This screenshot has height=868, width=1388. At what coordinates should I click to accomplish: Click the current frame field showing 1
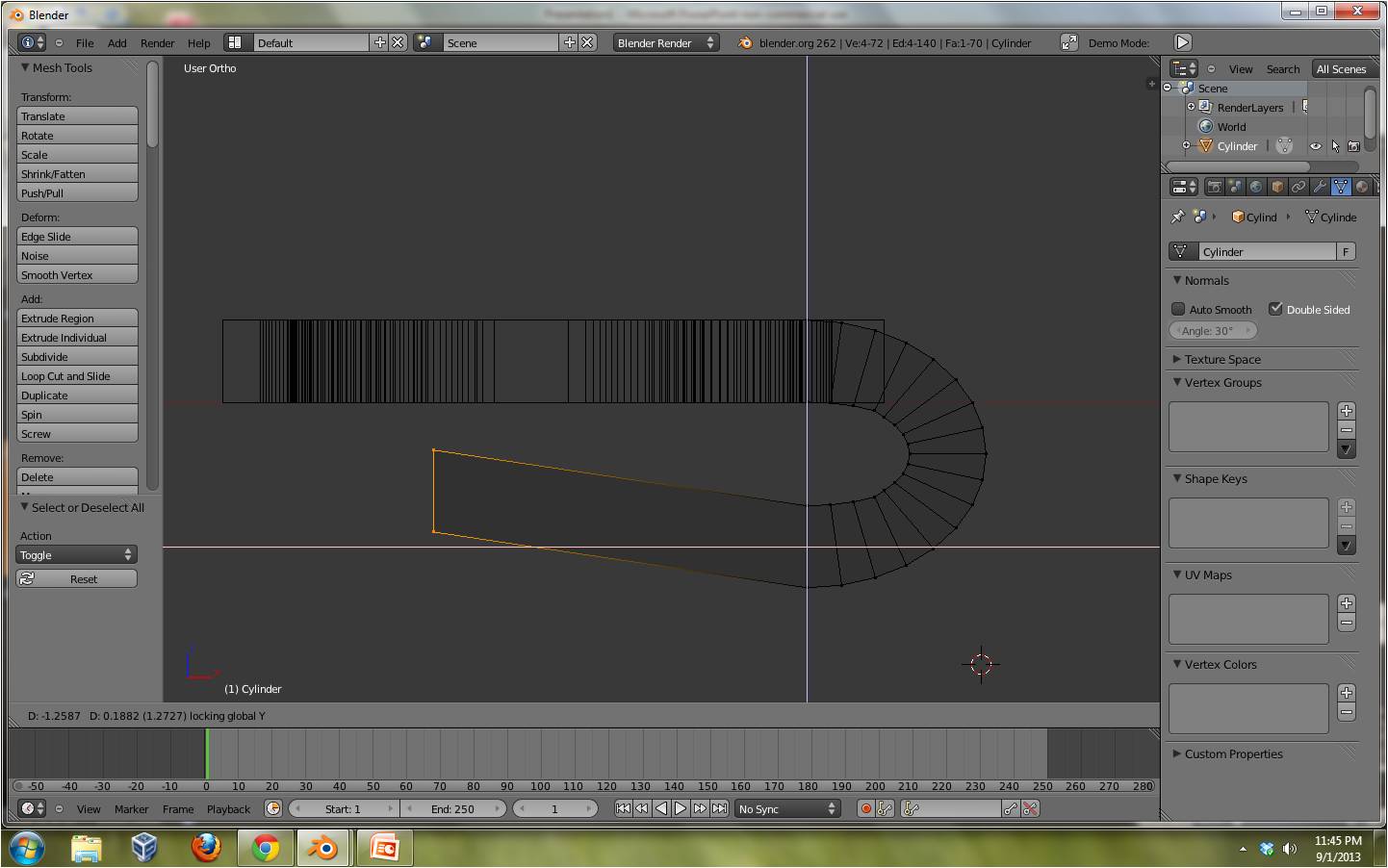[554, 808]
